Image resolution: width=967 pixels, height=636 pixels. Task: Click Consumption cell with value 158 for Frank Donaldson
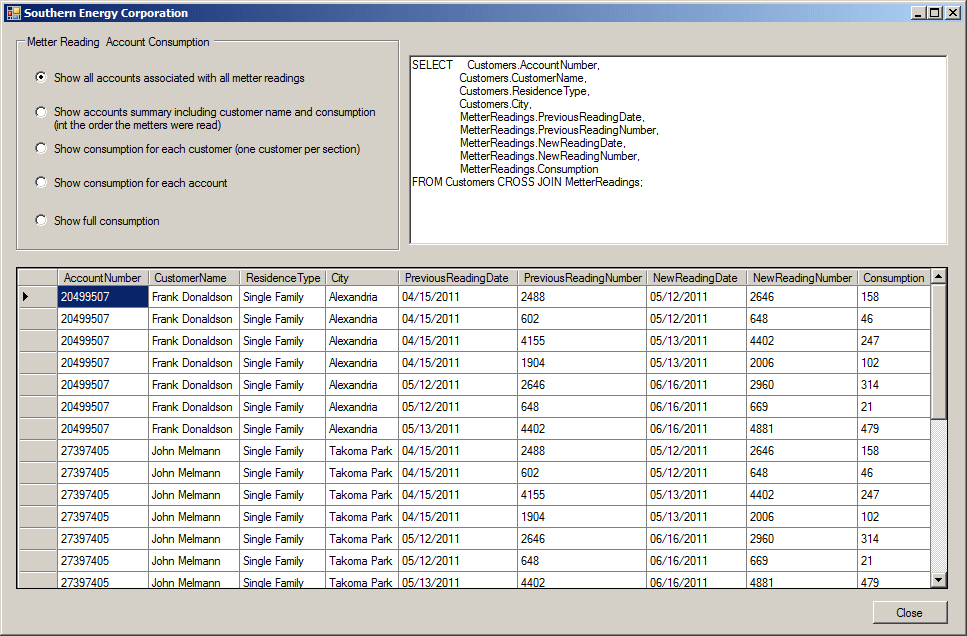[x=894, y=297]
